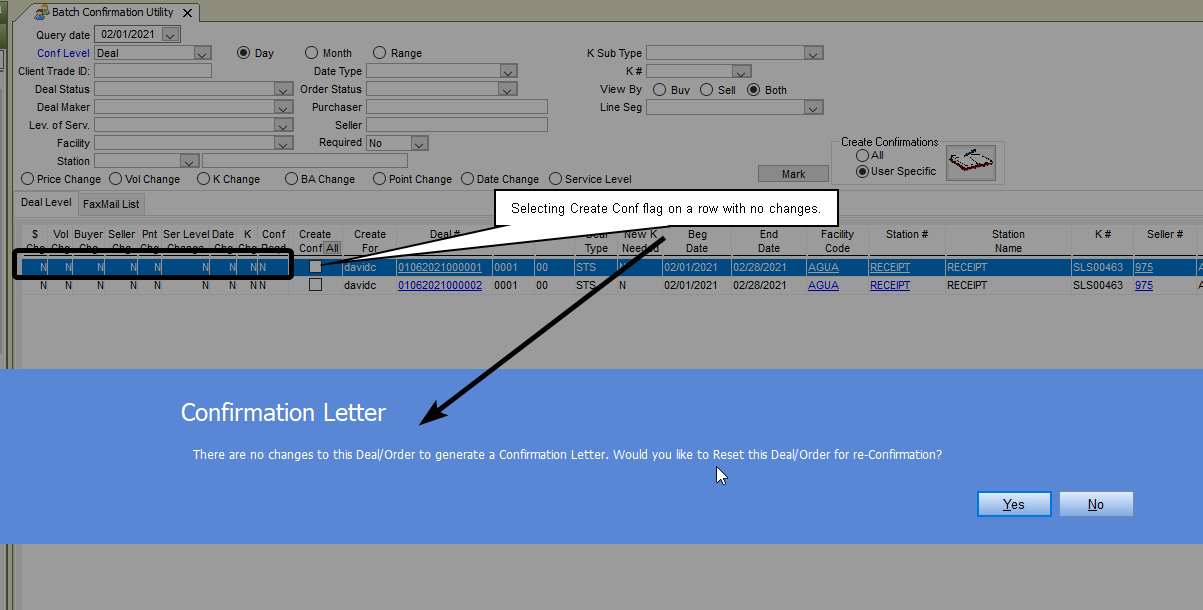This screenshot has width=1203, height=610.
Task: Click No in Confirmation Letter dialog
Action: [x=1096, y=504]
